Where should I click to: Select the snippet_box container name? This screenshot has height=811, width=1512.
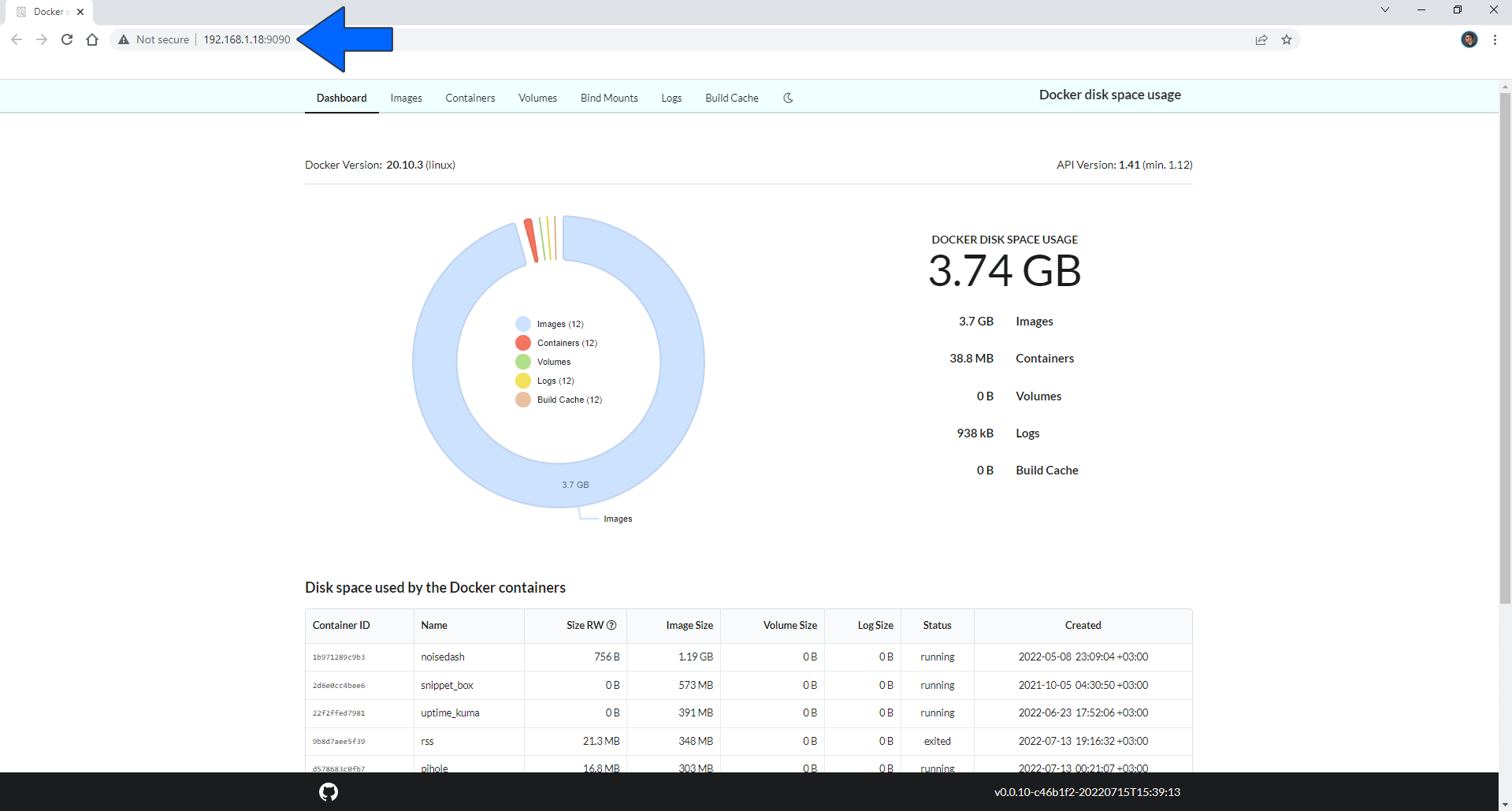[448, 685]
